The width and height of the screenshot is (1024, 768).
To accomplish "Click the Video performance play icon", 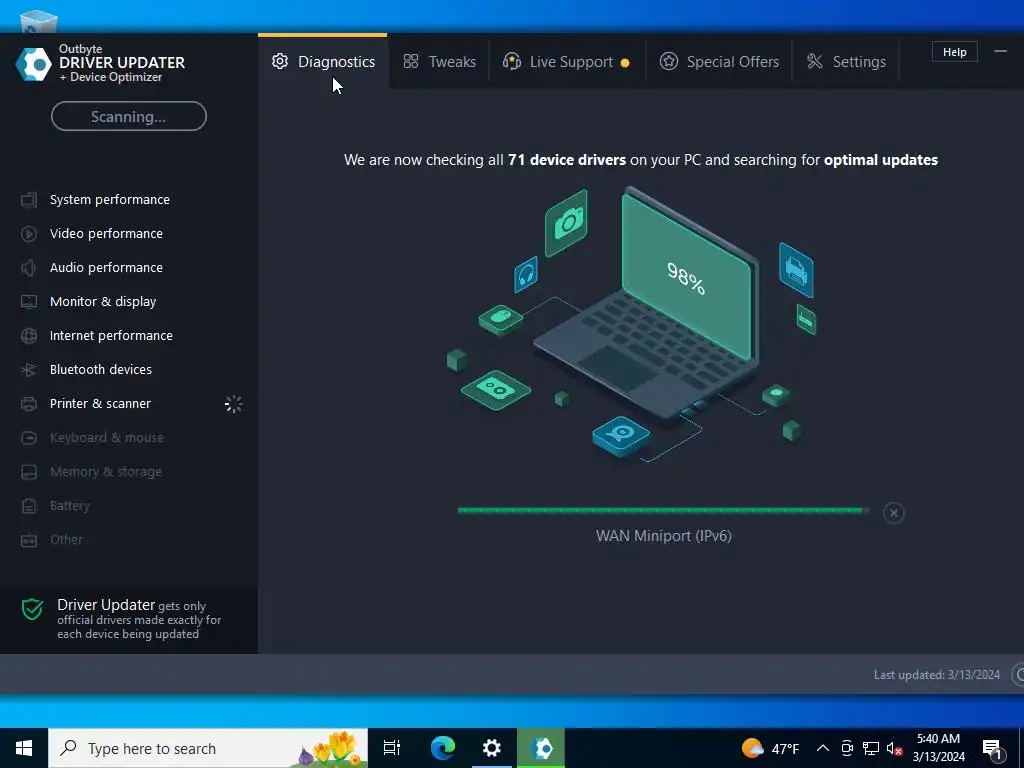I will click(29, 234).
